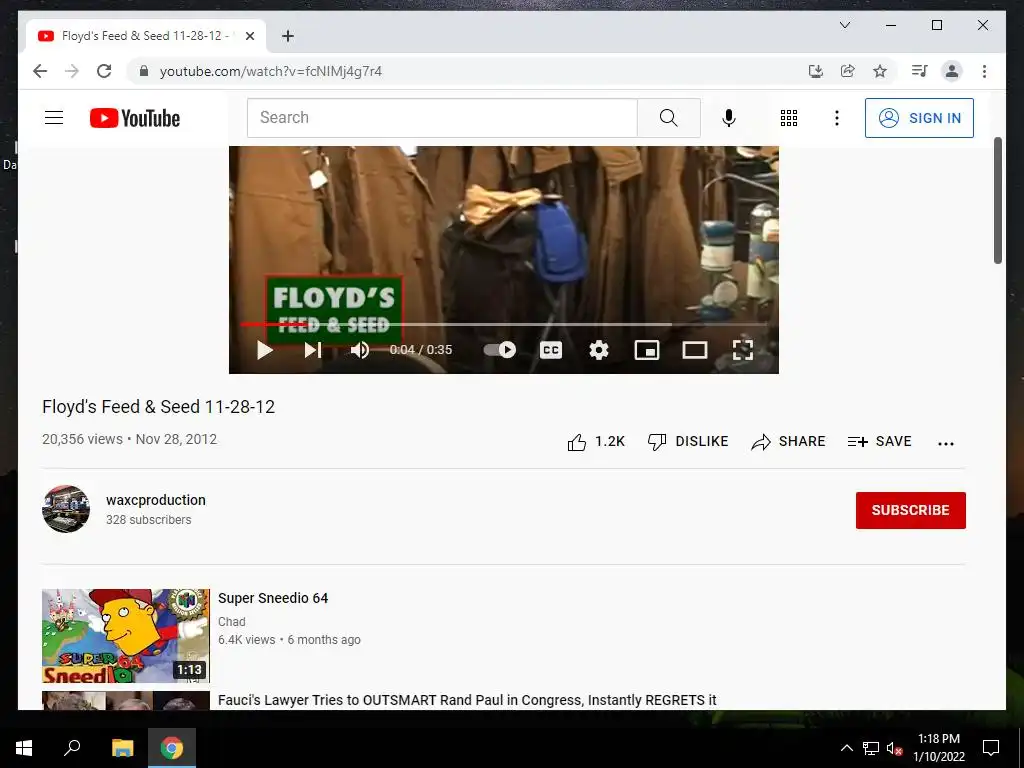Focus the YouTube search field
The width and height of the screenshot is (1024, 768).
tap(442, 118)
